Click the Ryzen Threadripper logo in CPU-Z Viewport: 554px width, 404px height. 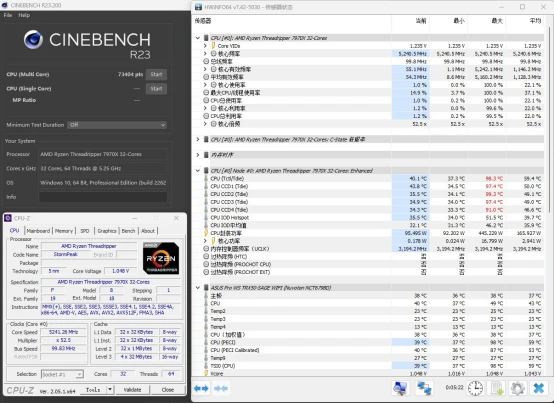161,258
